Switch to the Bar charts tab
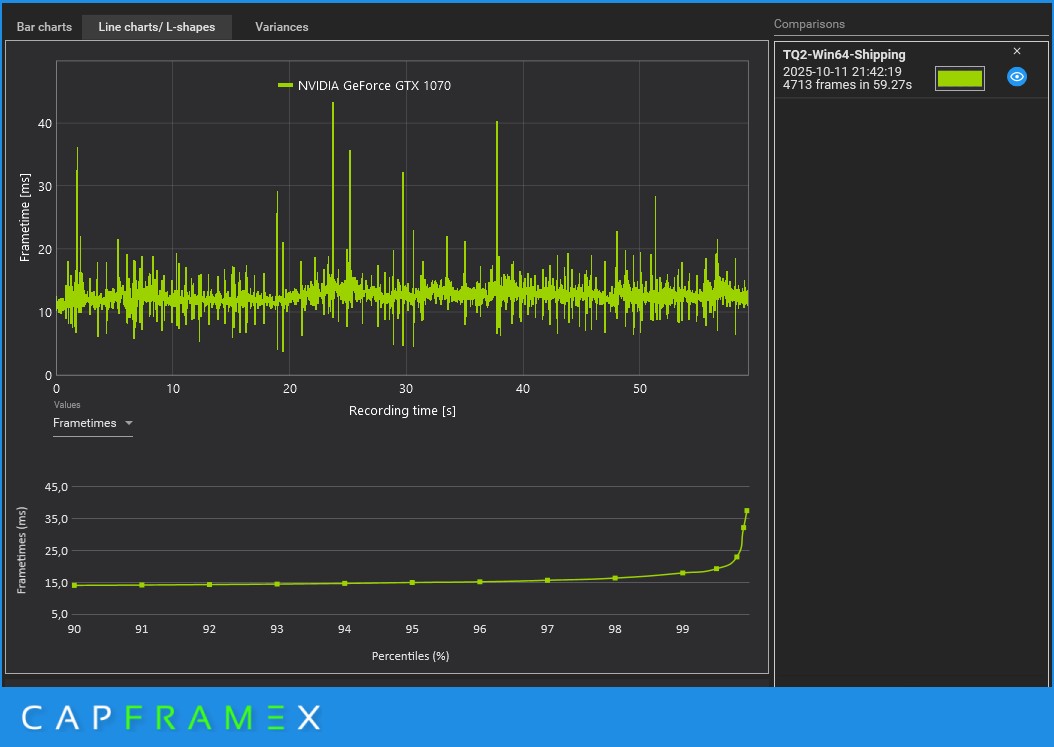The image size is (1054, 747). tap(44, 27)
